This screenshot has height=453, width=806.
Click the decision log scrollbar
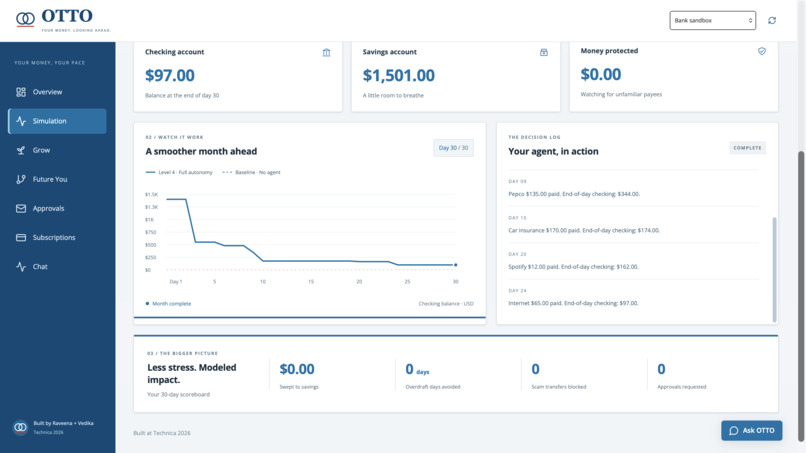pos(774,269)
